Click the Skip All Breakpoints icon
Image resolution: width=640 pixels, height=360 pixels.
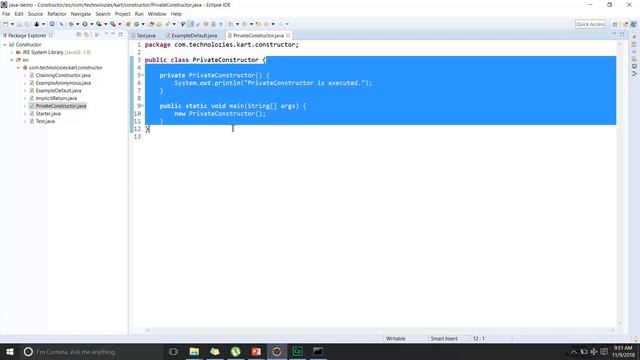[62, 24]
